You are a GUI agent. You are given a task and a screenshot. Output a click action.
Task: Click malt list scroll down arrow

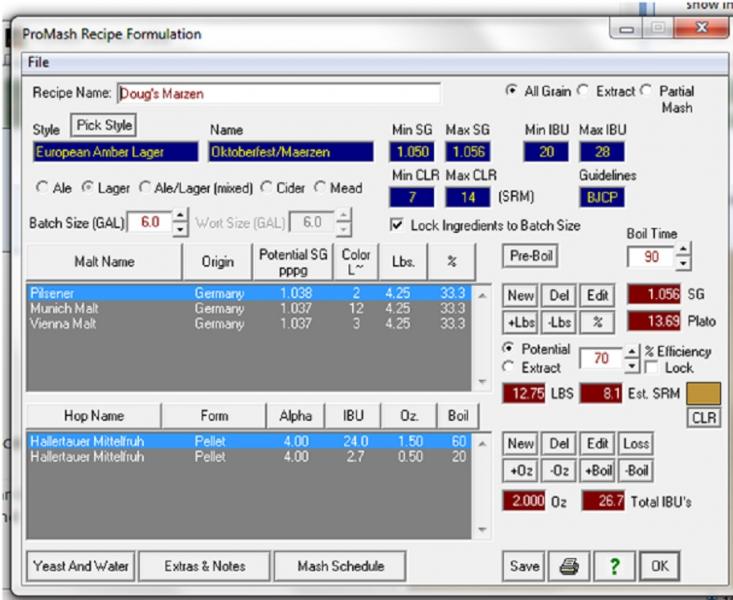(482, 382)
